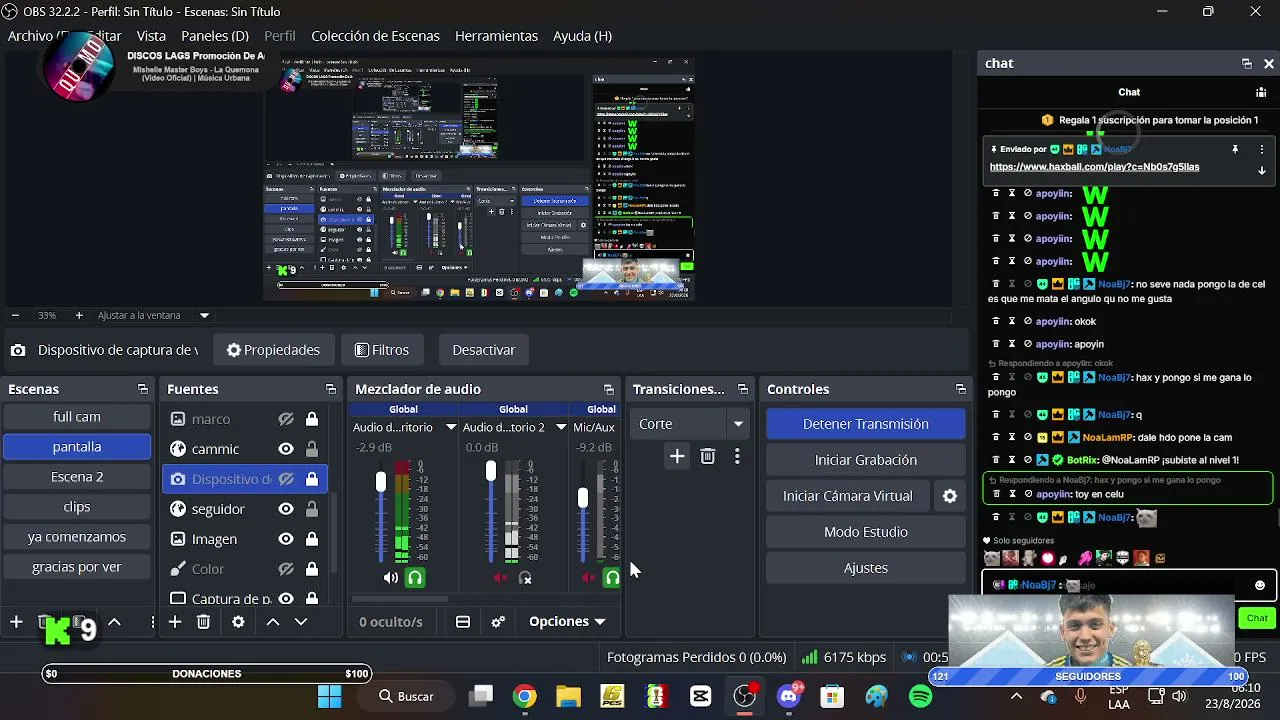The image size is (1280, 720).
Task: Open the Vista menu
Action: click(151, 36)
